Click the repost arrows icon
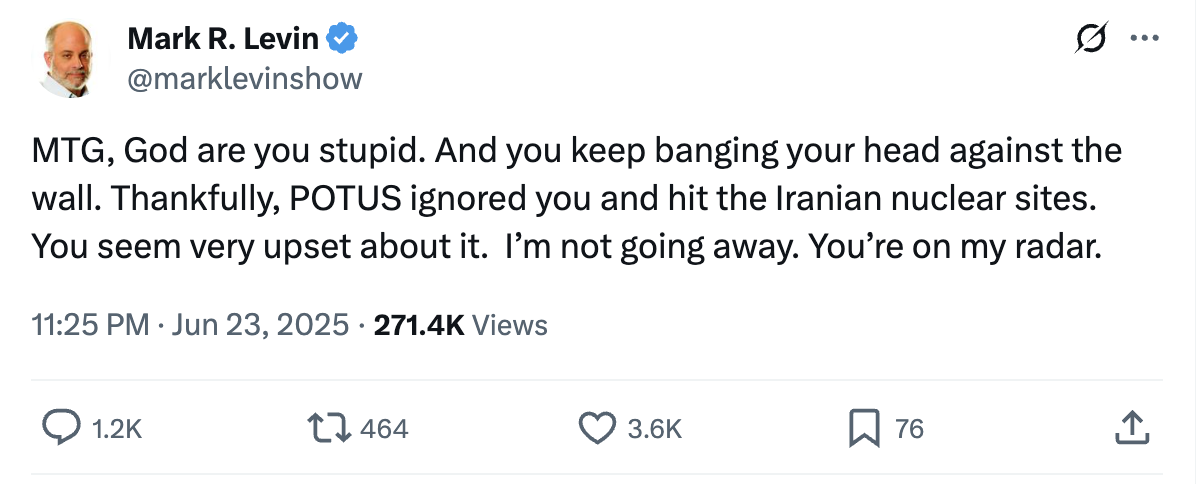1196x484 pixels. (x=330, y=429)
